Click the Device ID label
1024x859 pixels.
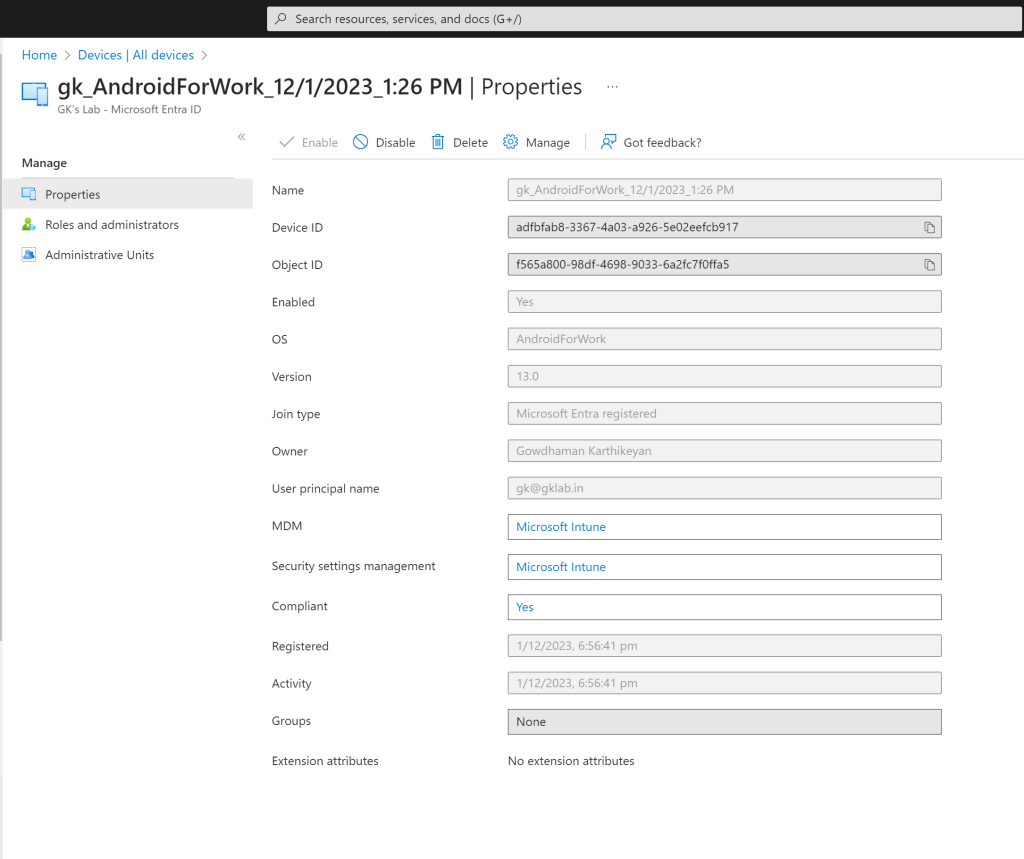(x=297, y=227)
